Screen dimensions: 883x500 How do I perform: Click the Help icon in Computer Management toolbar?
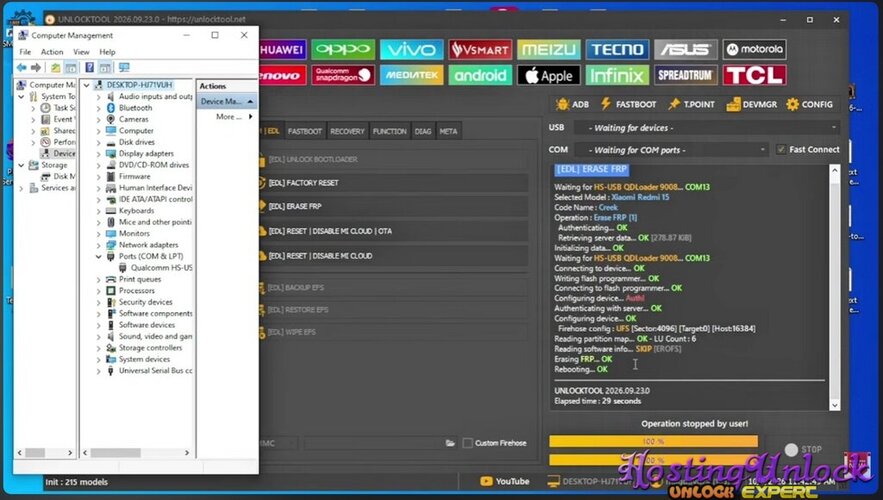point(90,68)
